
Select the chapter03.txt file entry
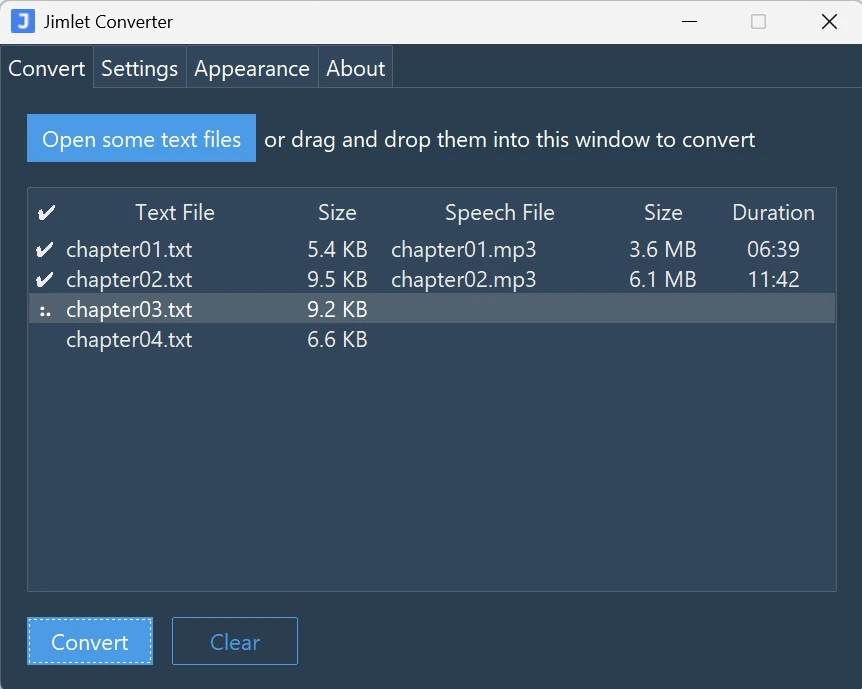click(129, 310)
